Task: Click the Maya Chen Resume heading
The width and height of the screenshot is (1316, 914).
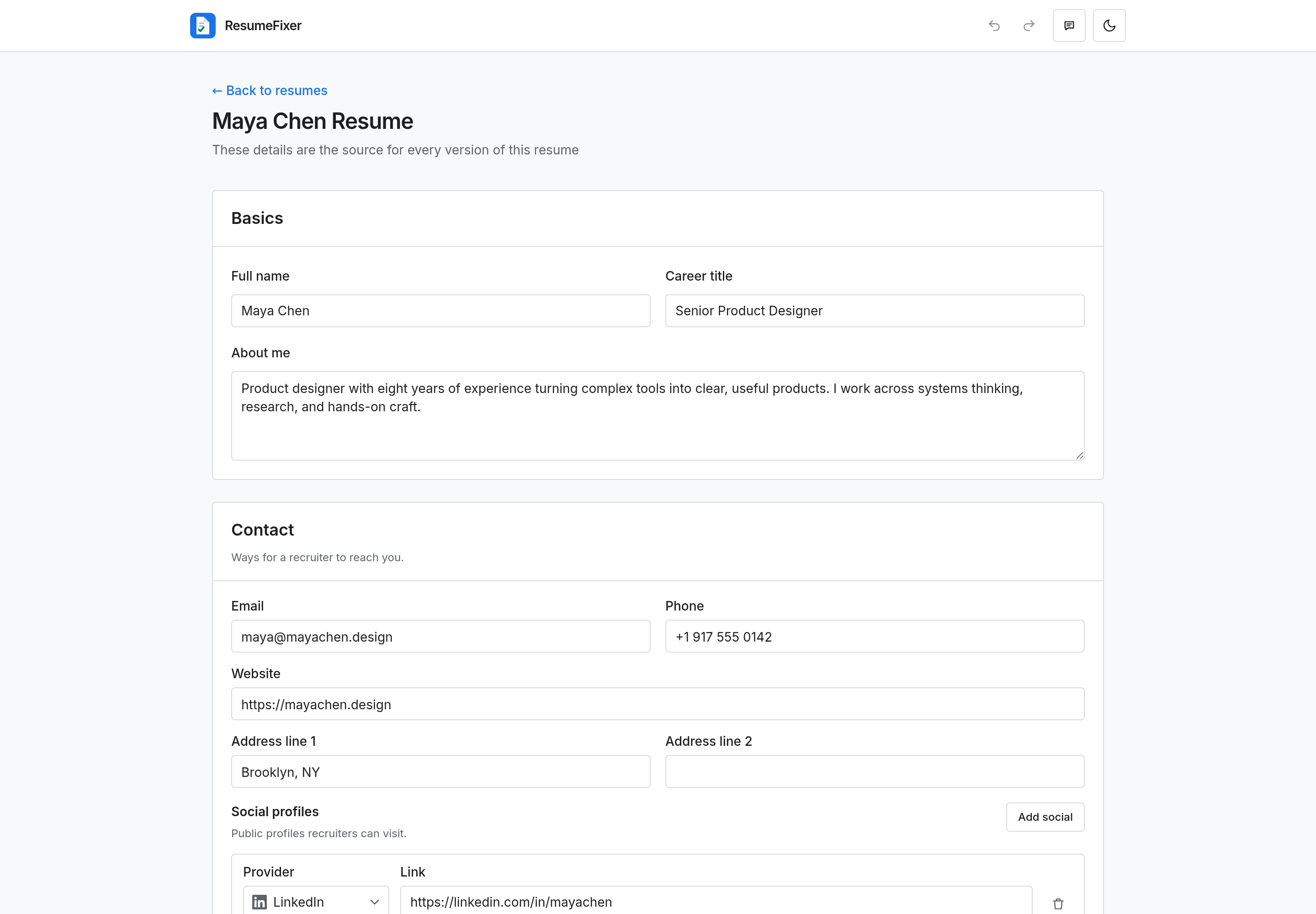Action: click(313, 122)
